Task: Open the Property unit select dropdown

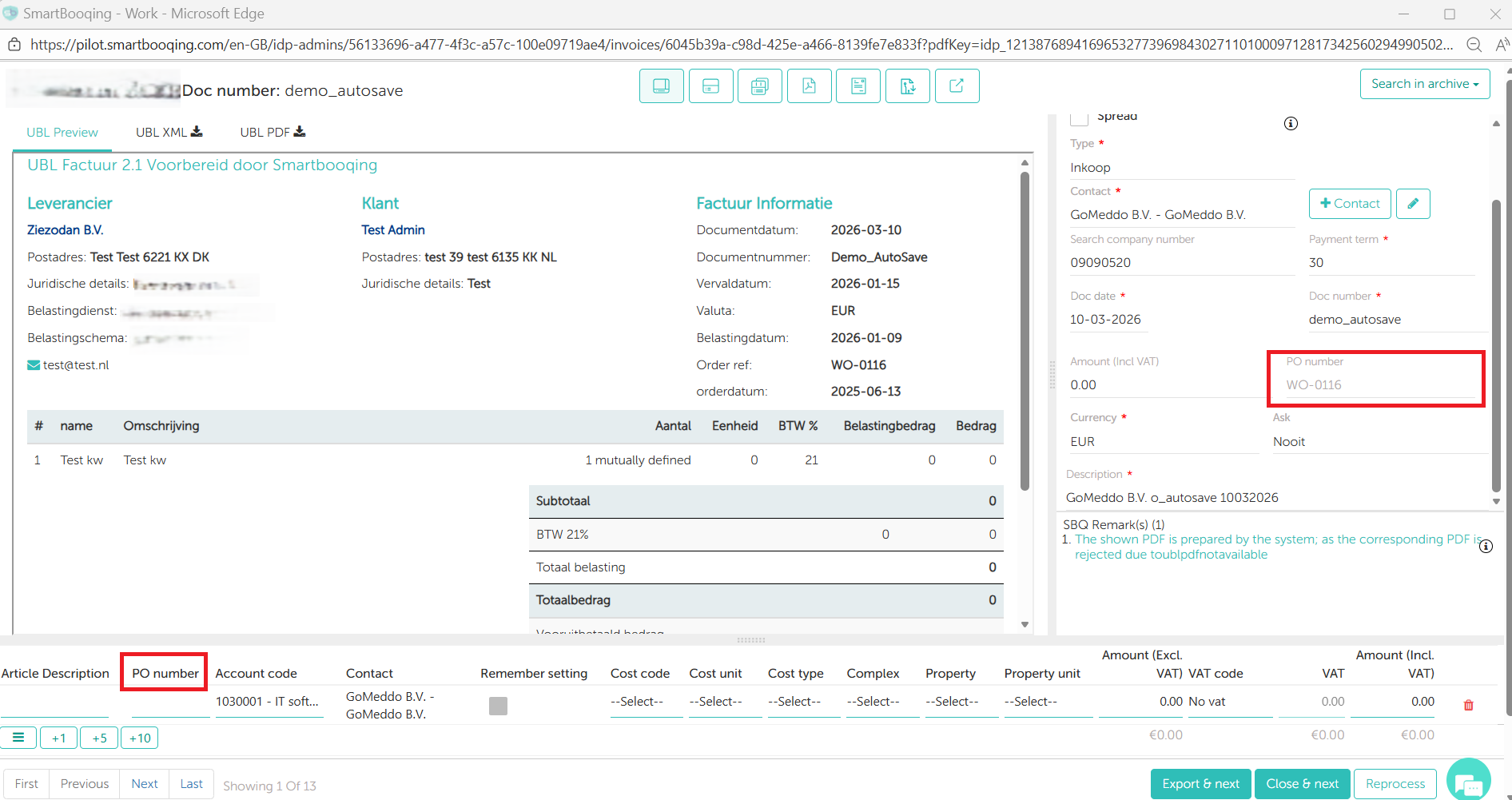Action: [1031, 702]
